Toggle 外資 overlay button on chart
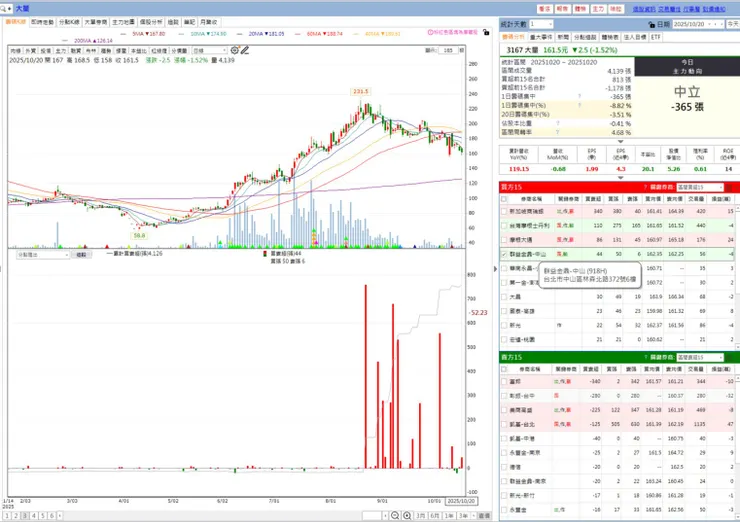The width and height of the screenshot is (740, 522). 31,51
